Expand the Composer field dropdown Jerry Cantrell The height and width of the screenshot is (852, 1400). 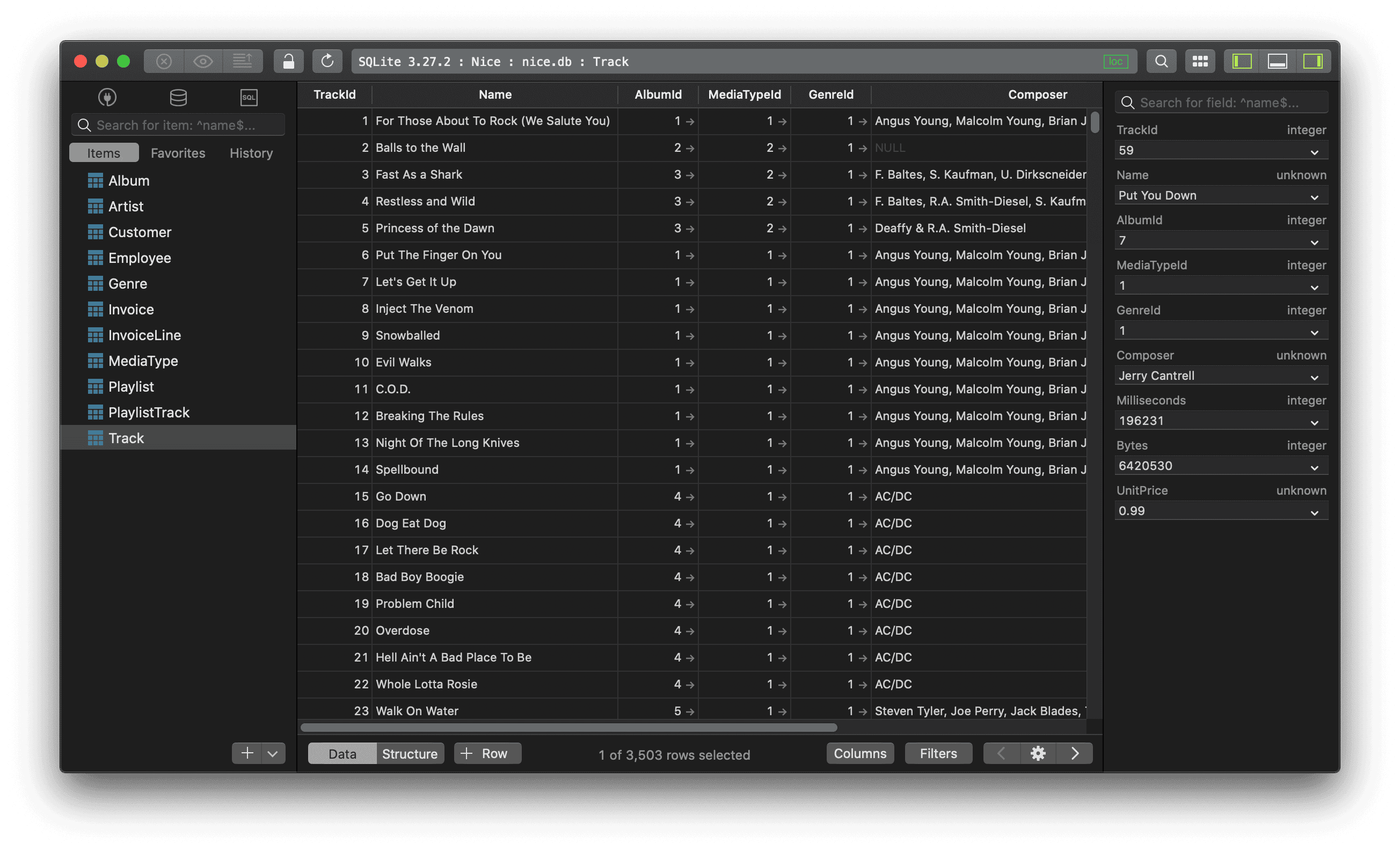(1314, 378)
